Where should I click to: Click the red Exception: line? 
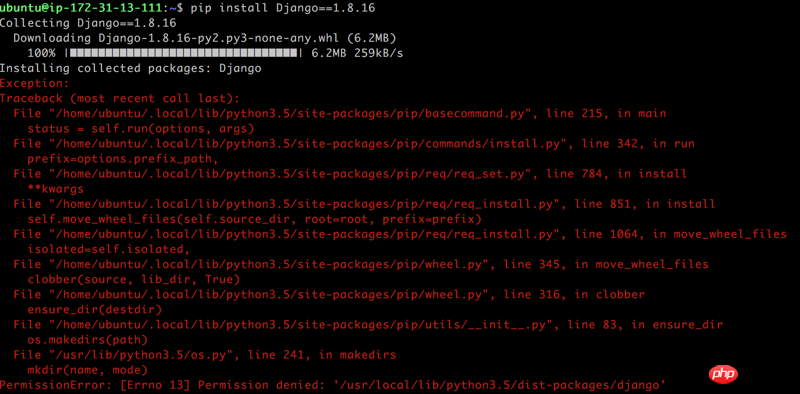click(34, 83)
